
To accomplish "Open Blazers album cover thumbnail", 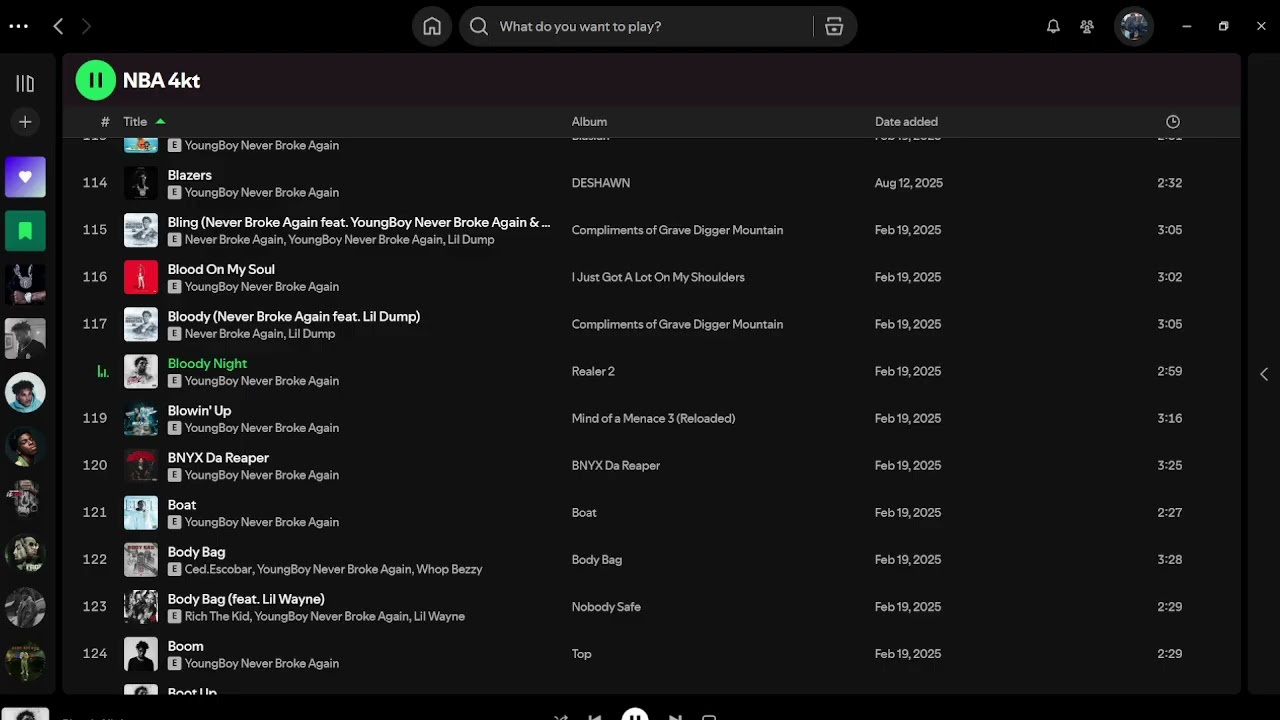I will point(141,183).
